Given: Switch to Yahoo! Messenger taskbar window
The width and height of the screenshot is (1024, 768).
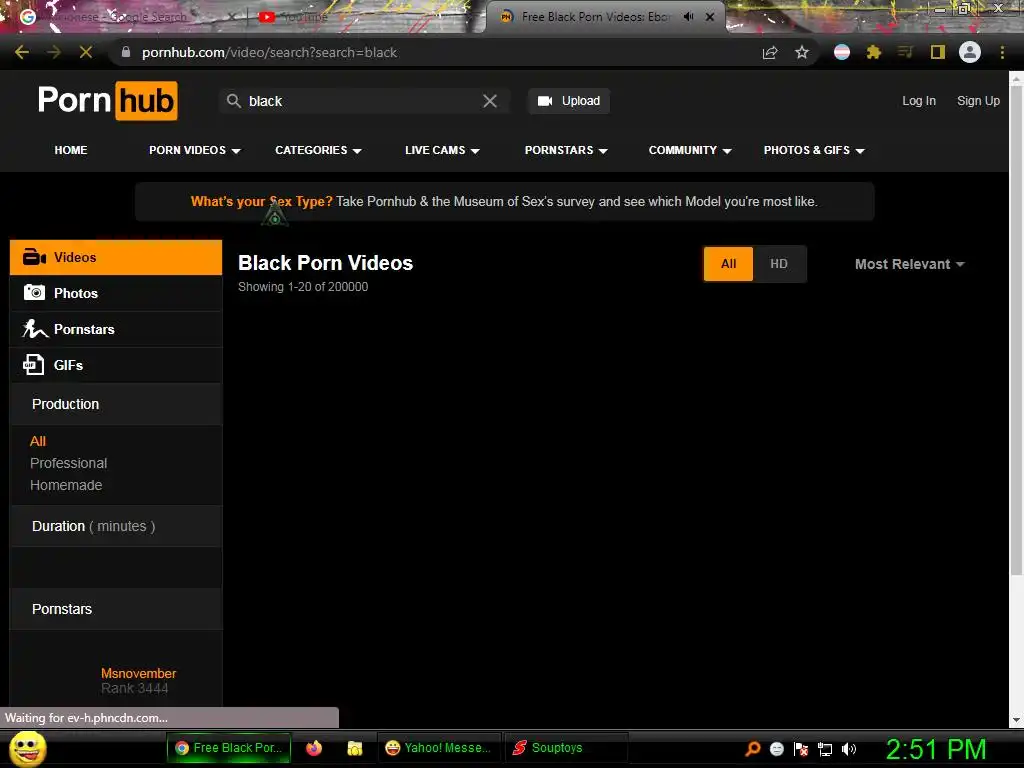Looking at the screenshot, I should 439,748.
